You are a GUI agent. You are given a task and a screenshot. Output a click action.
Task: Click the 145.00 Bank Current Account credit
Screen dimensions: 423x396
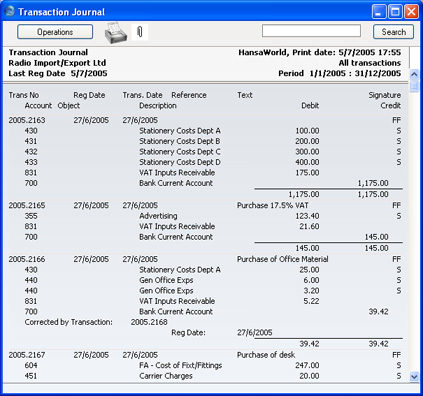pyautogui.click(x=376, y=237)
